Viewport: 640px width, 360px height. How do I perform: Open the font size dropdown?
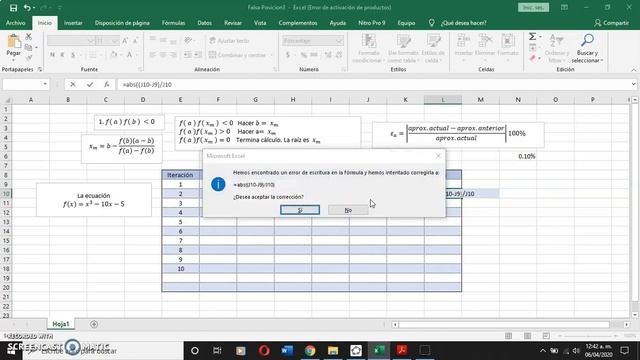tap(115, 40)
